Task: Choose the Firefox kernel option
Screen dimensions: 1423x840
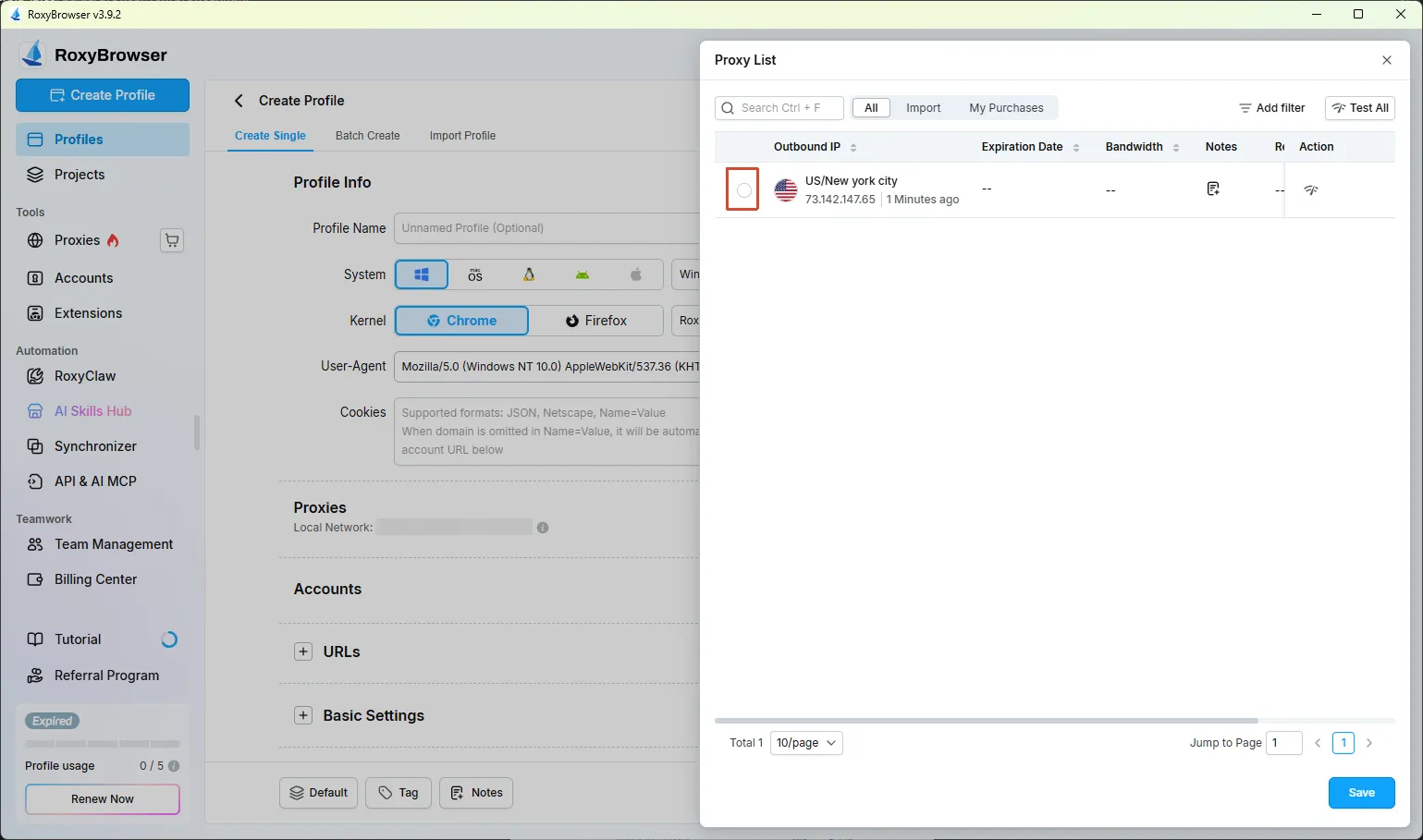Action: (596, 321)
